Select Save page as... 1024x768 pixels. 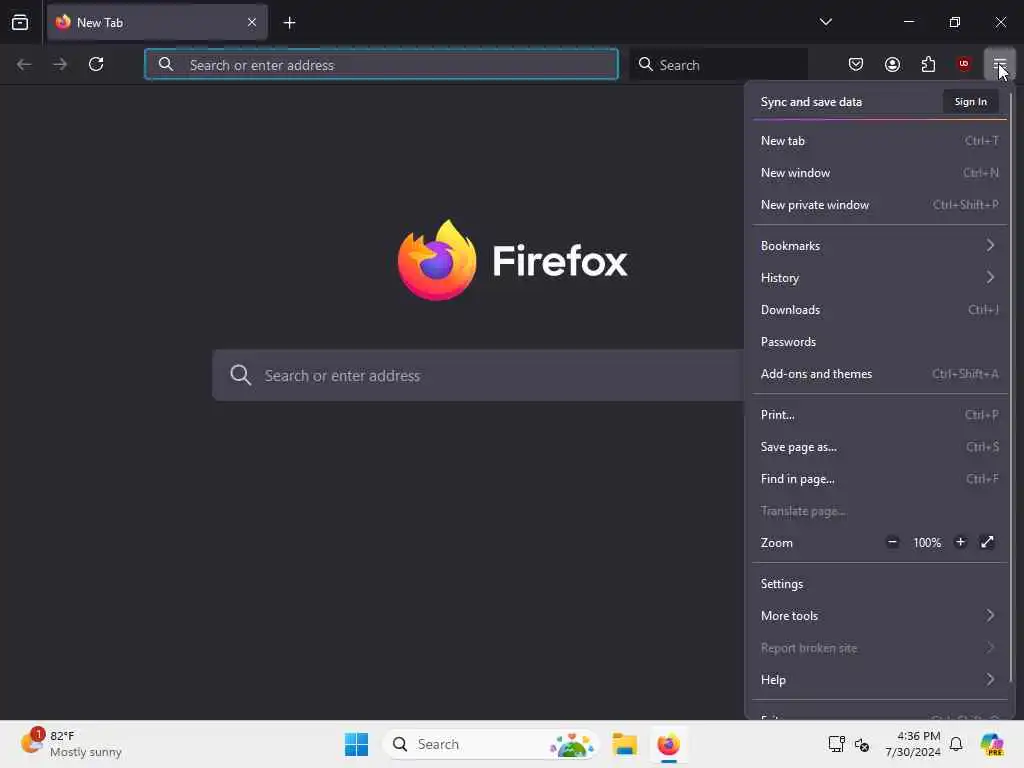(x=880, y=447)
